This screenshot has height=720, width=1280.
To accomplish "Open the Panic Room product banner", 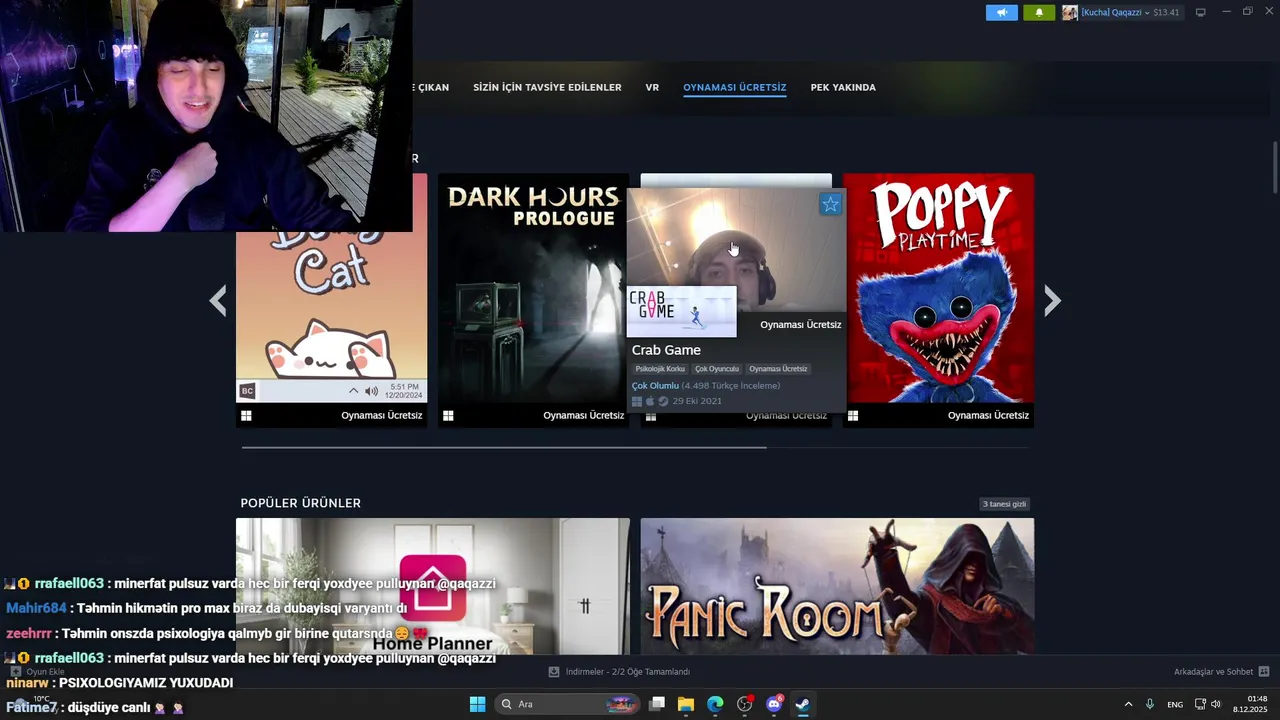I will 837,586.
